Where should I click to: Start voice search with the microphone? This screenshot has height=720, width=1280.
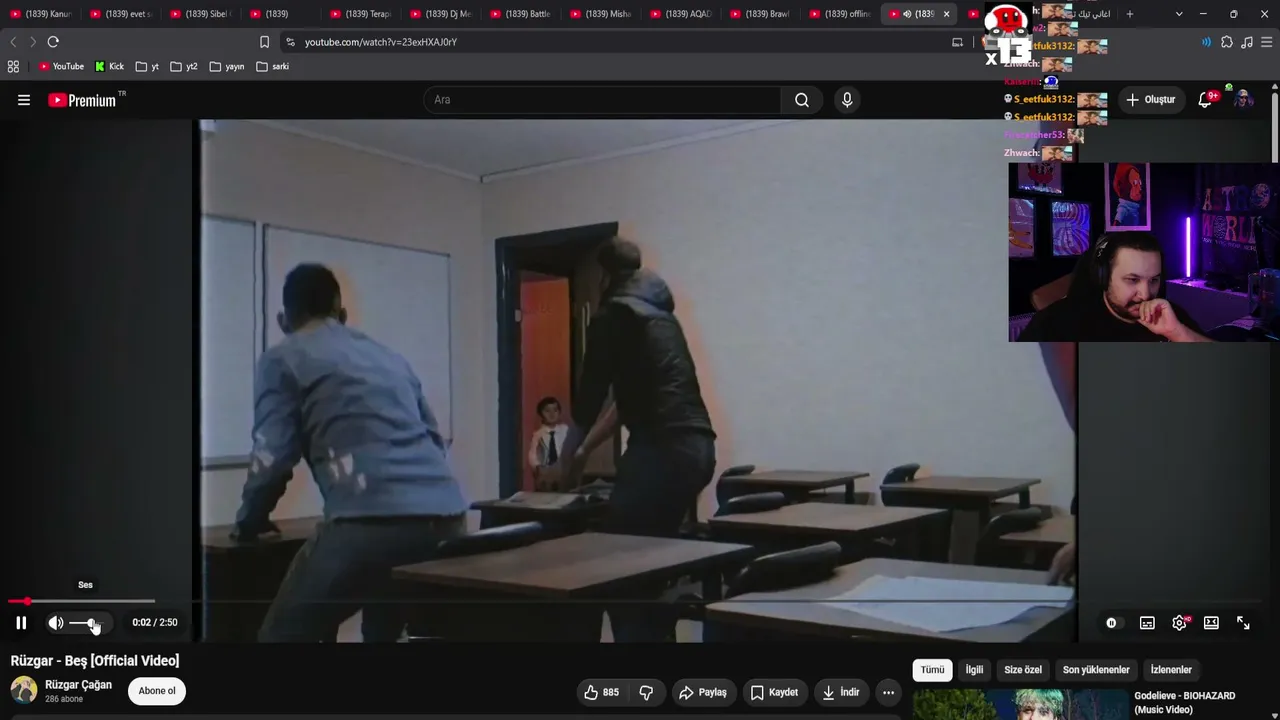[847, 100]
